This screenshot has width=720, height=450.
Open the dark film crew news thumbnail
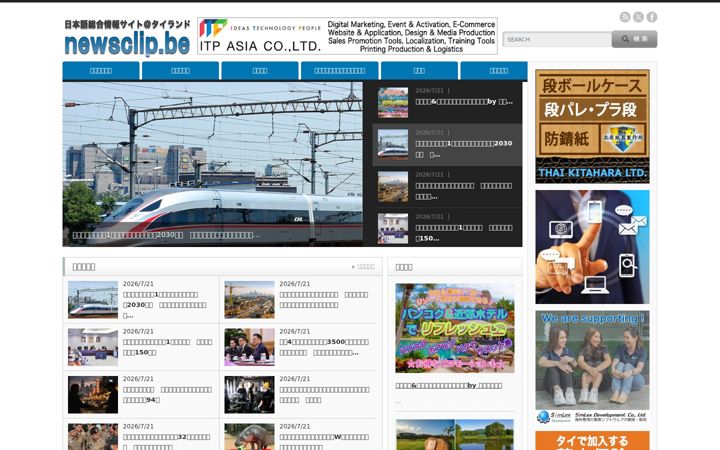coord(249,395)
